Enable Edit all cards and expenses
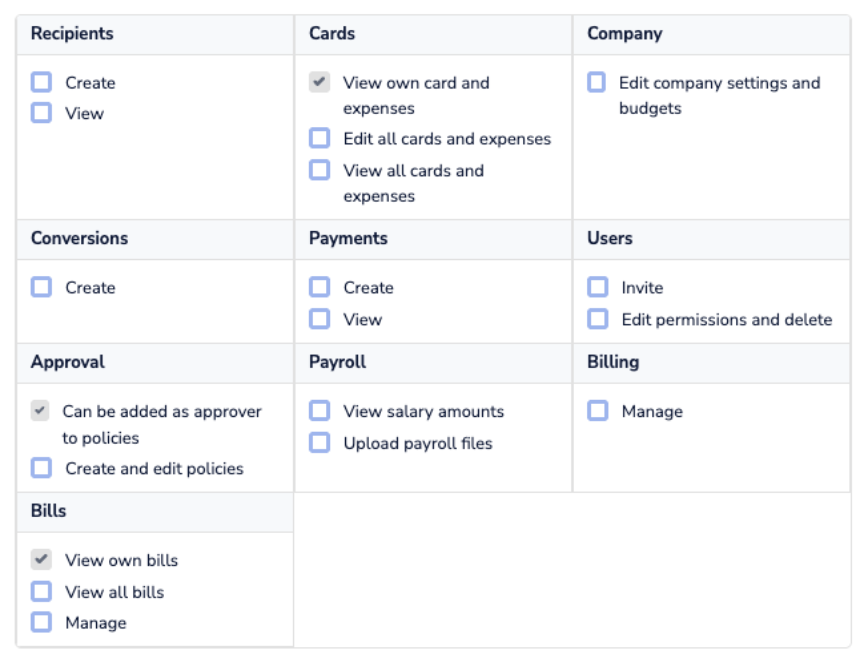Viewport: 864px width, 658px height. 319,138
